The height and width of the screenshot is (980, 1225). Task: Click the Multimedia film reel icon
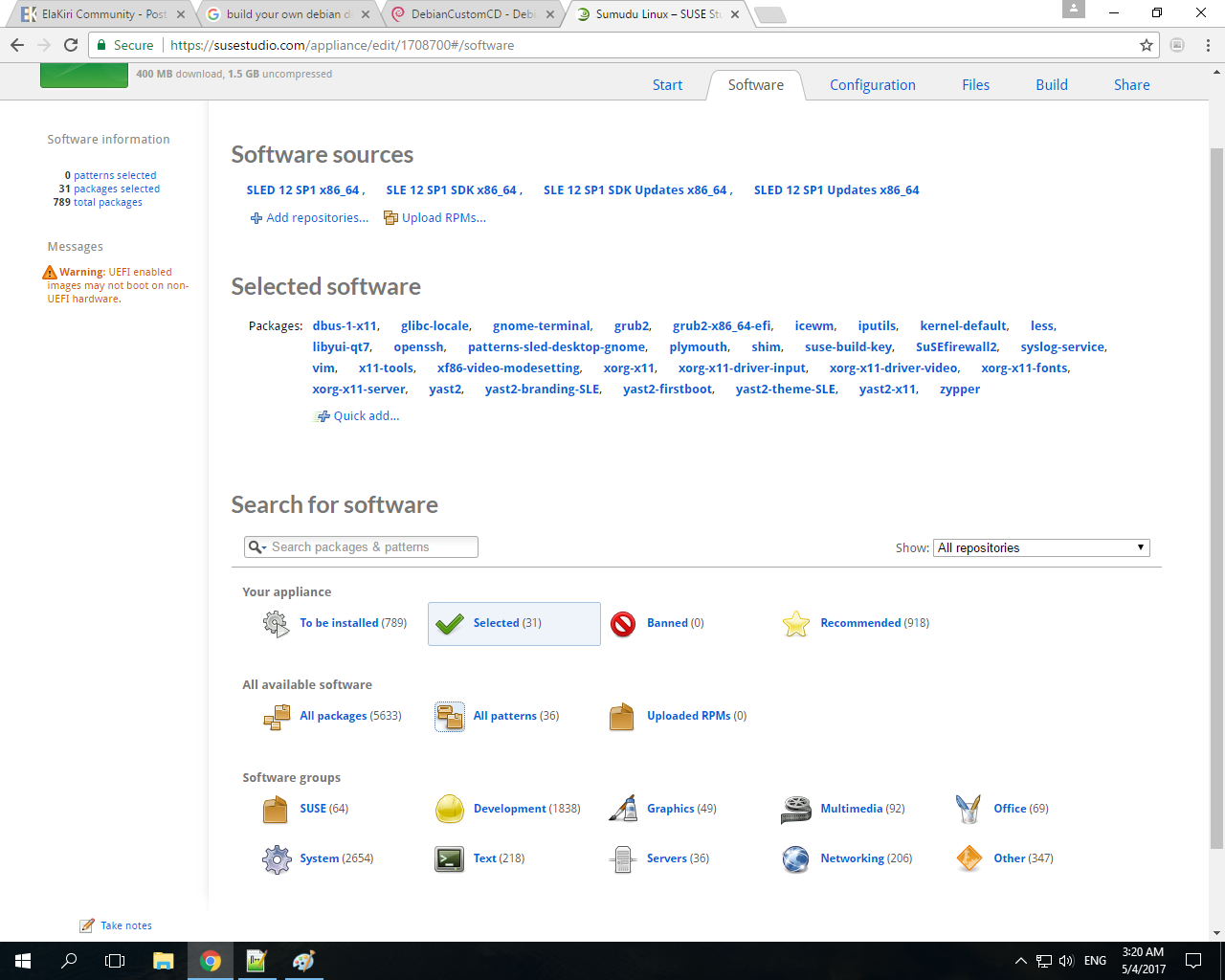796,810
